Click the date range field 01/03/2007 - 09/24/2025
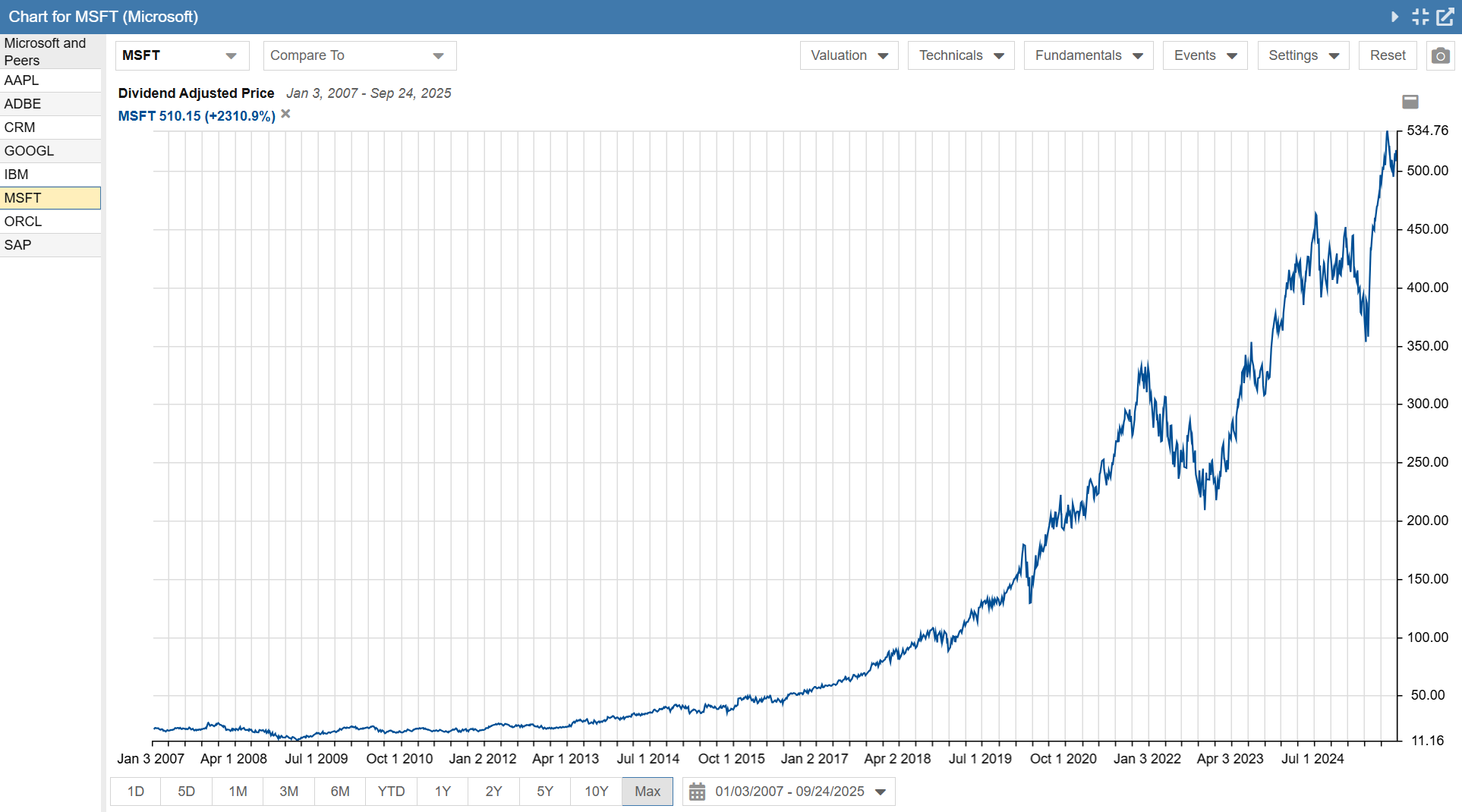Image resolution: width=1462 pixels, height=812 pixels. click(x=789, y=792)
